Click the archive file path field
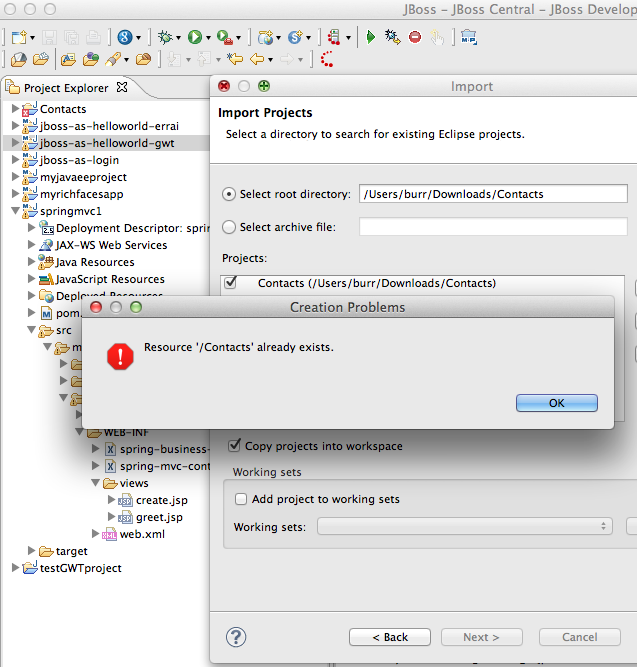Image resolution: width=637 pixels, height=667 pixels. pyautogui.click(x=493, y=226)
